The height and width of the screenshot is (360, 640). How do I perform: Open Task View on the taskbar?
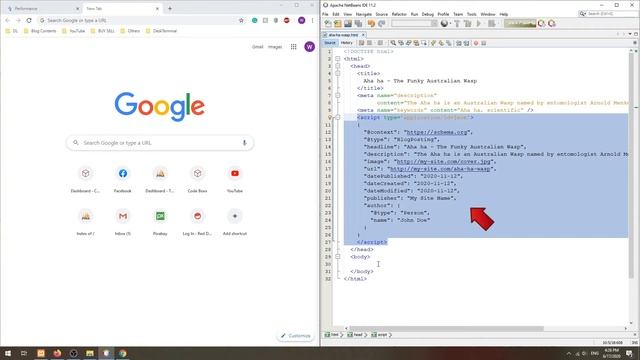coord(24,353)
